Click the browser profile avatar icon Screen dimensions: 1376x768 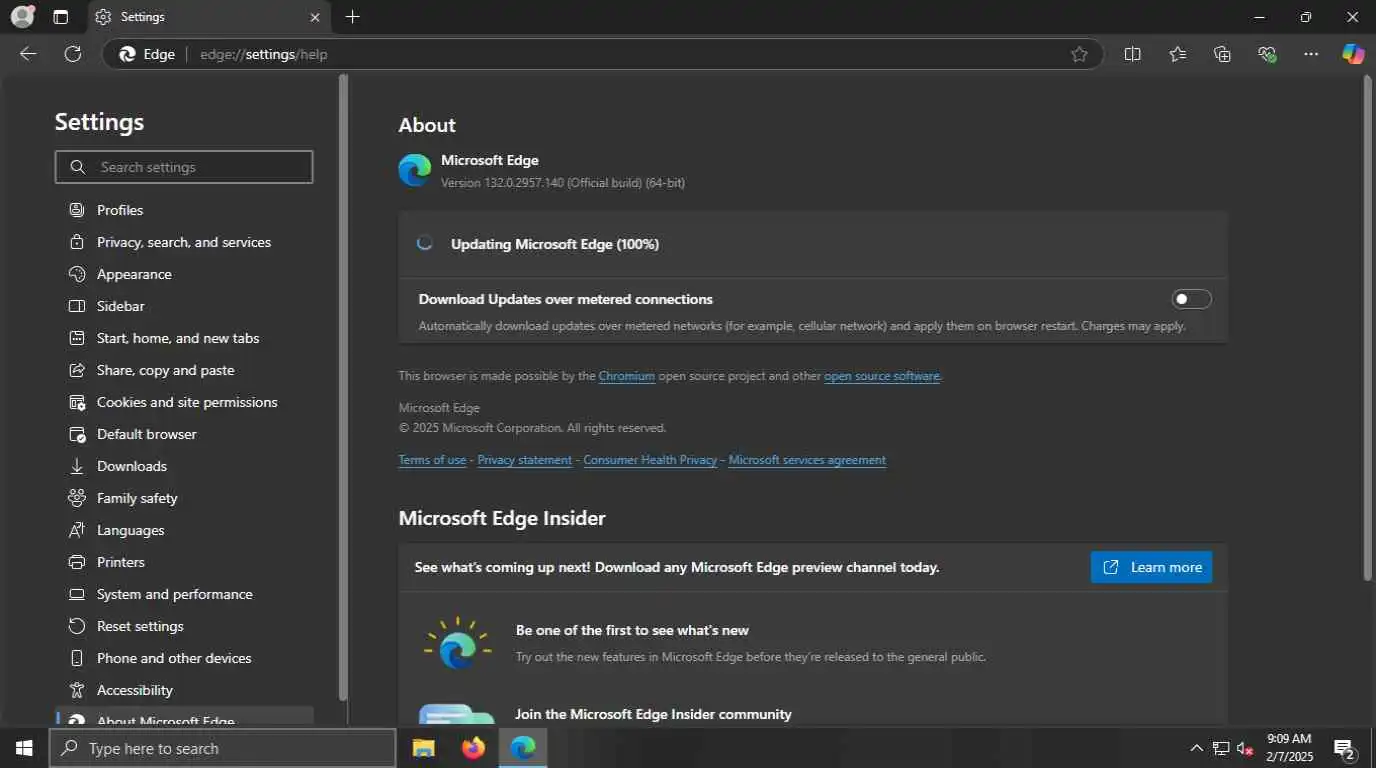22,16
